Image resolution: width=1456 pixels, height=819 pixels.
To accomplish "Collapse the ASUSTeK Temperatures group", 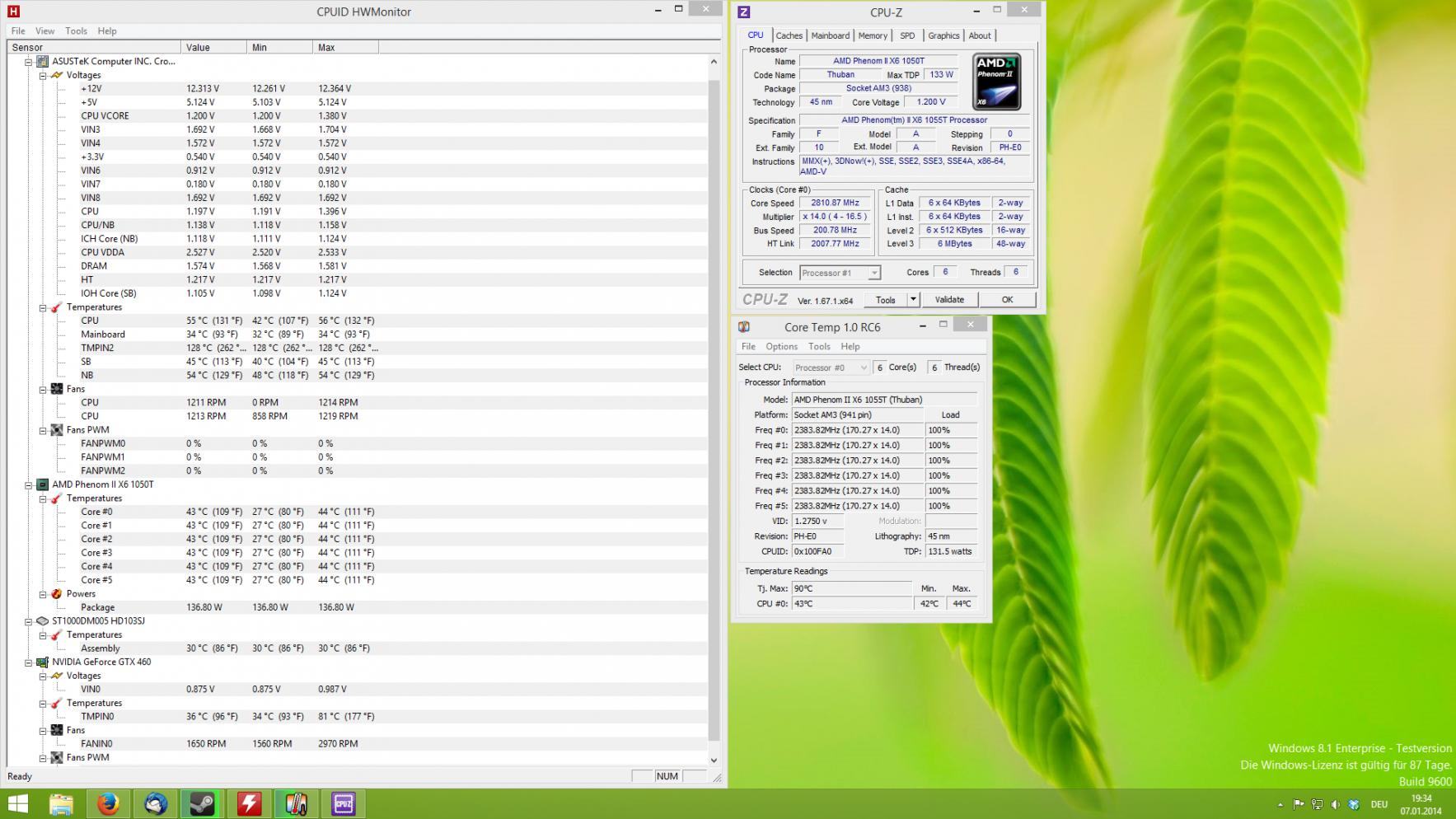I will pyautogui.click(x=43, y=307).
